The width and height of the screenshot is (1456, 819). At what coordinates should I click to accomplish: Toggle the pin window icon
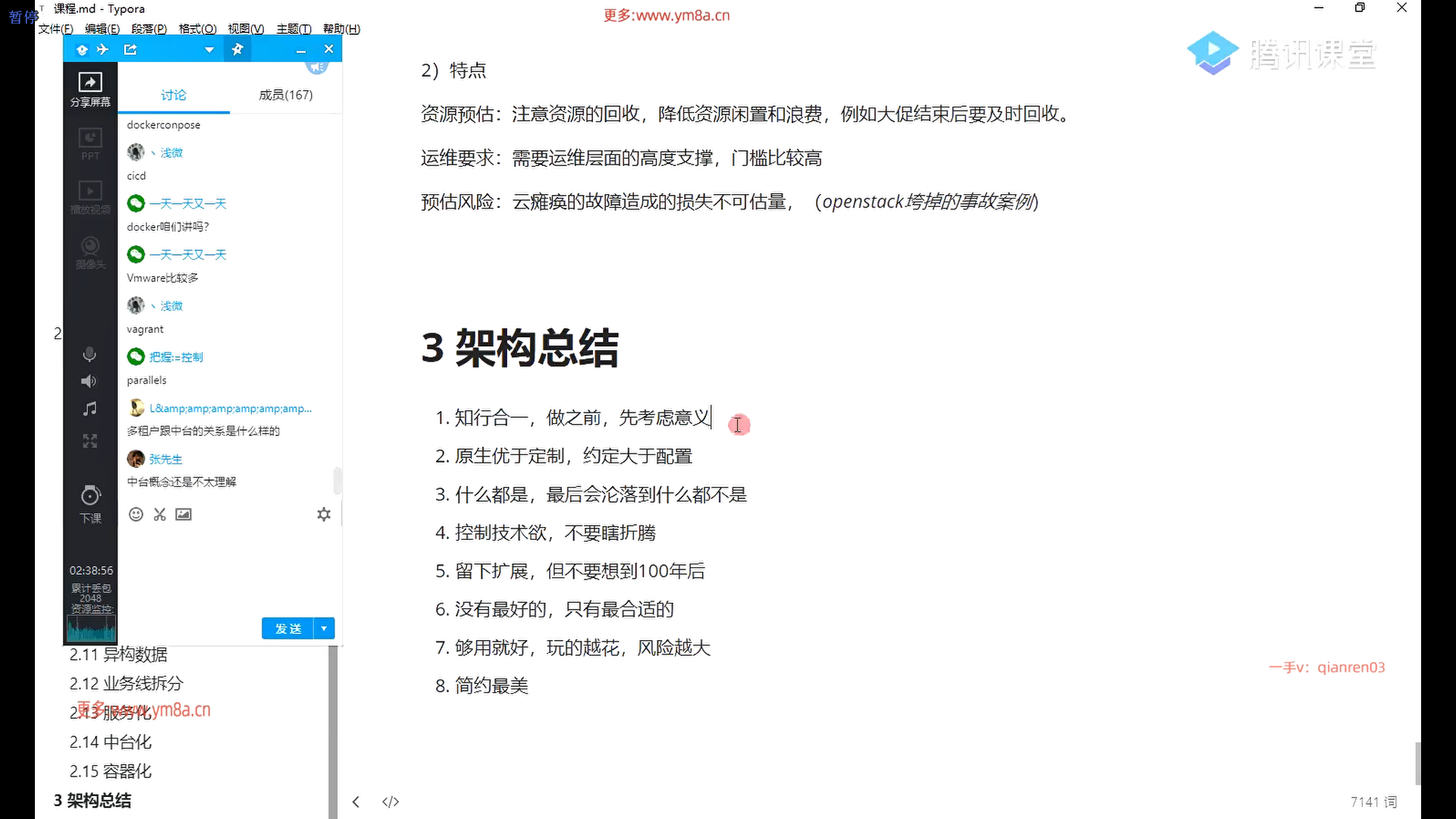[x=237, y=49]
